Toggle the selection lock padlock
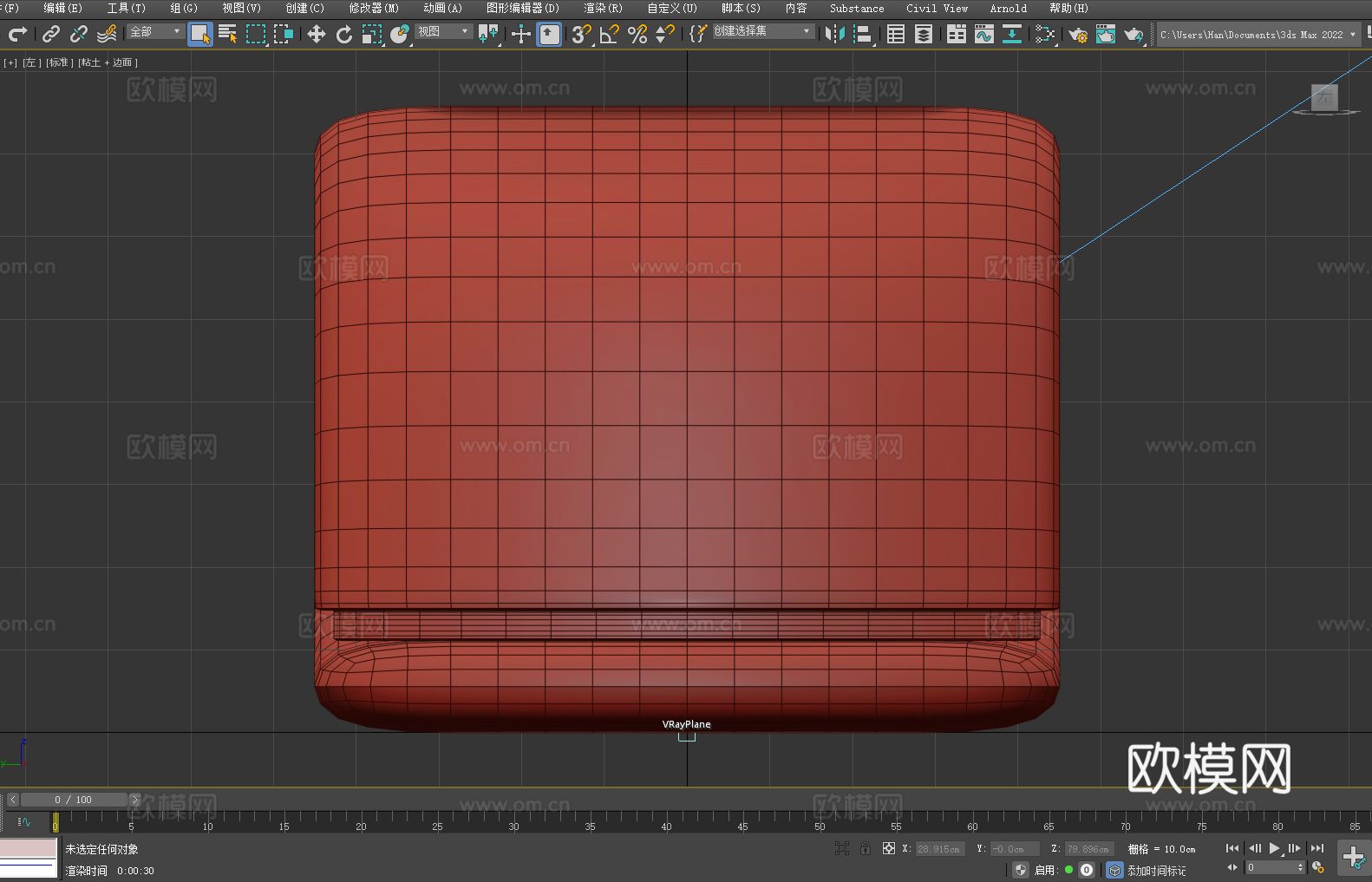The image size is (1372, 882). pos(866,848)
